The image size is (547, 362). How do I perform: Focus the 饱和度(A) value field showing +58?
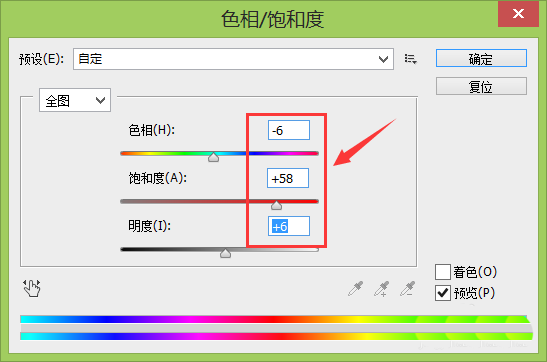coord(288,178)
